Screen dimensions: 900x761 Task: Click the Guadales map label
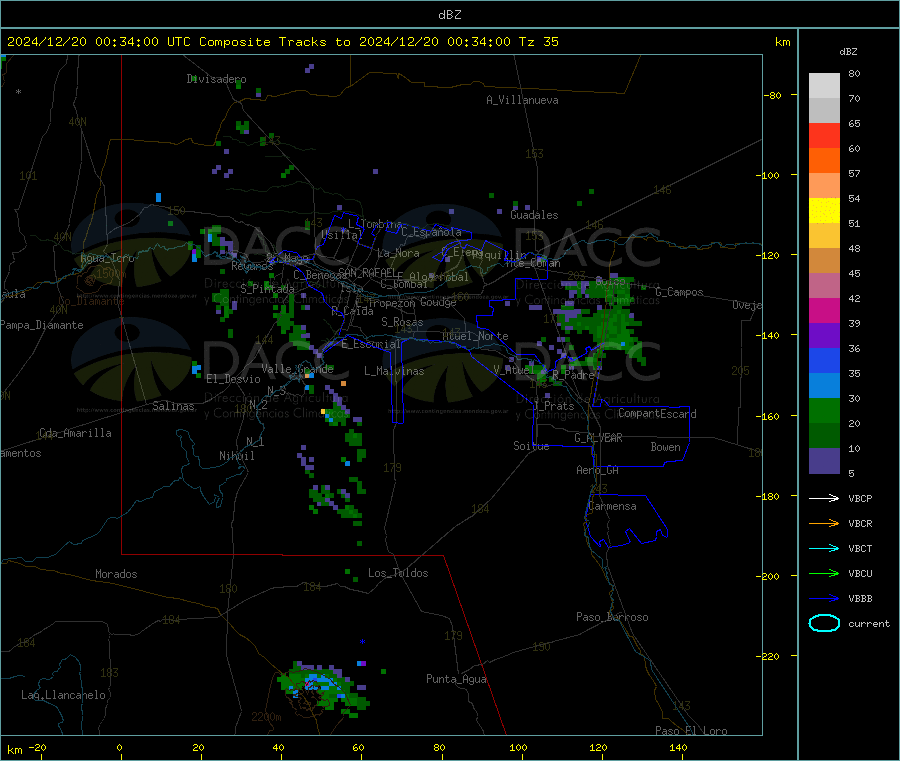(x=534, y=215)
